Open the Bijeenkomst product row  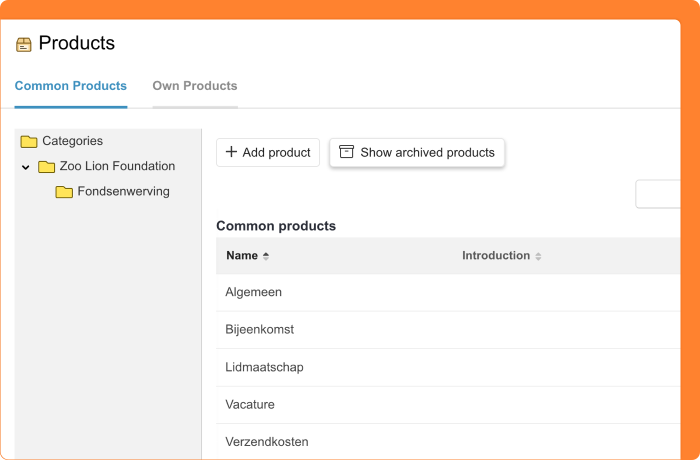click(x=448, y=330)
